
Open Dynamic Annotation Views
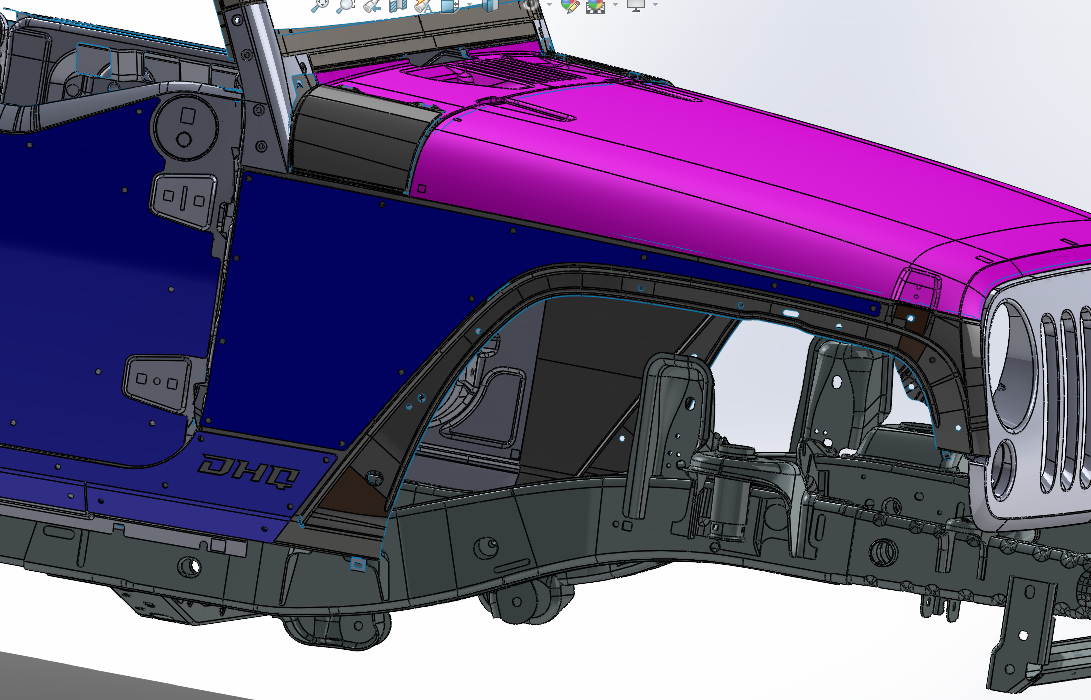[x=422, y=5]
